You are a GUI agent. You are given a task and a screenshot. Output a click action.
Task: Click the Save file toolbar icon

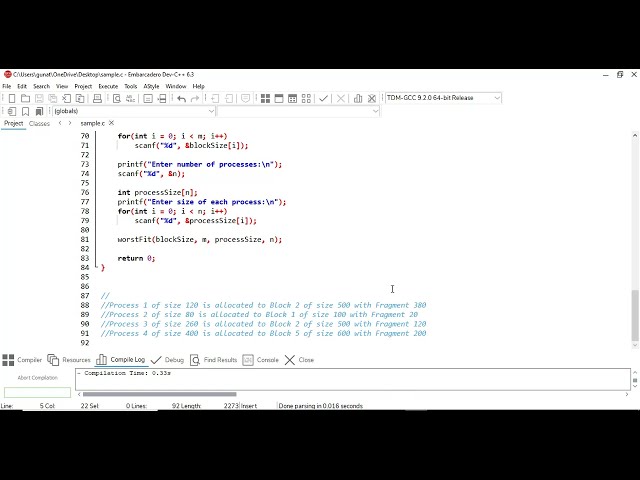pos(39,98)
